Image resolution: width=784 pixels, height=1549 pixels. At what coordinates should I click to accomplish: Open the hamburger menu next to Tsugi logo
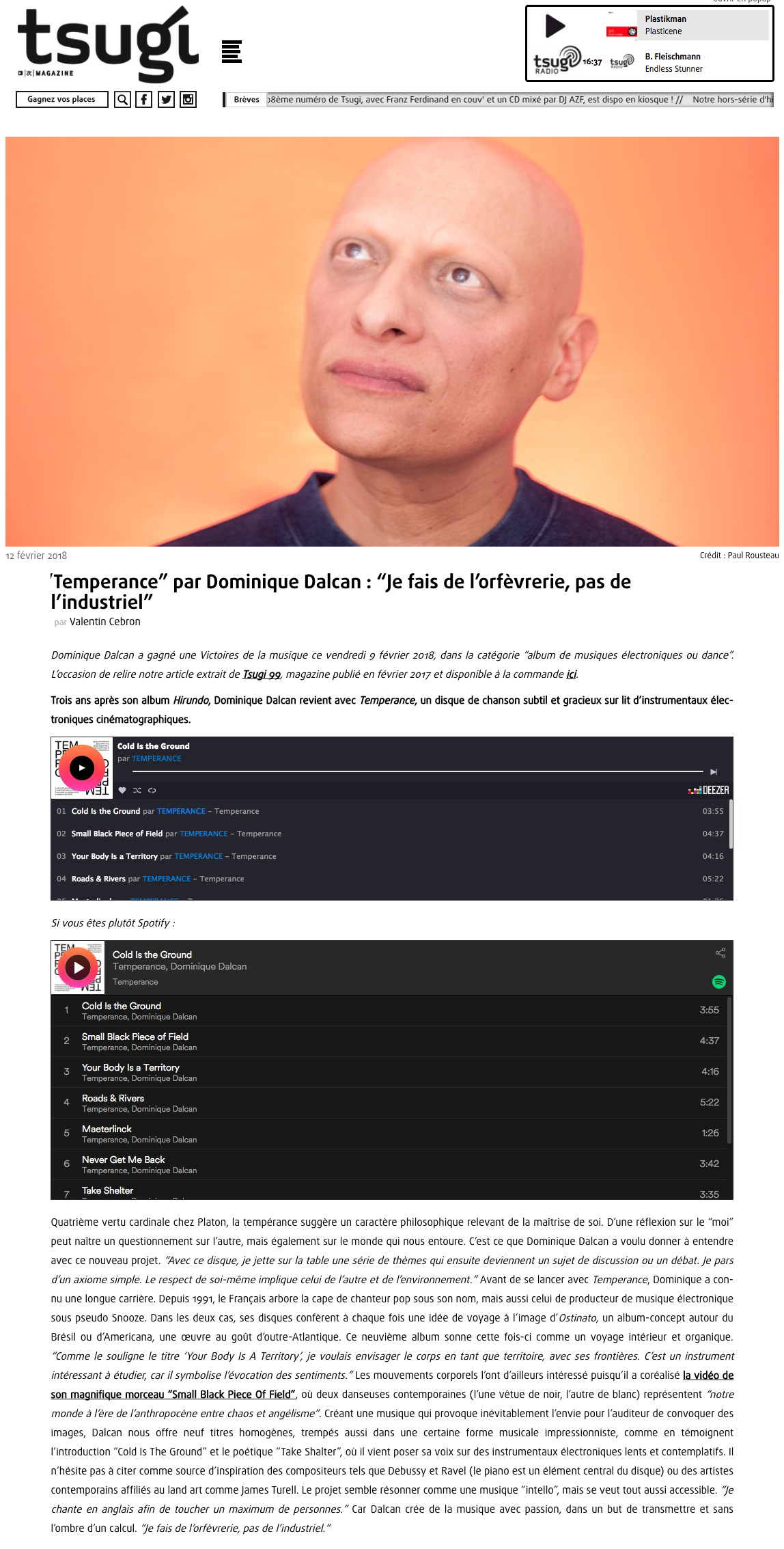coord(232,52)
